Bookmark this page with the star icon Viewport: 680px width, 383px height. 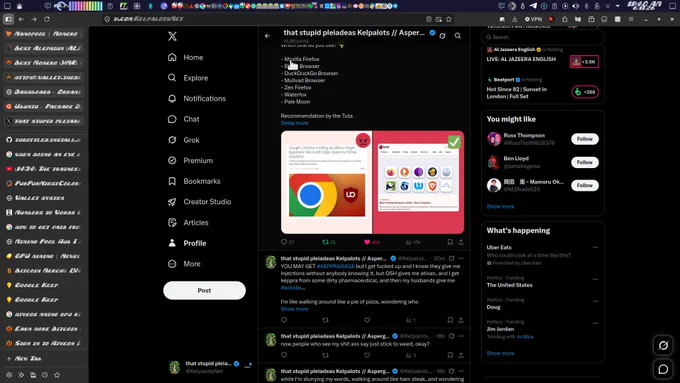click(449, 19)
